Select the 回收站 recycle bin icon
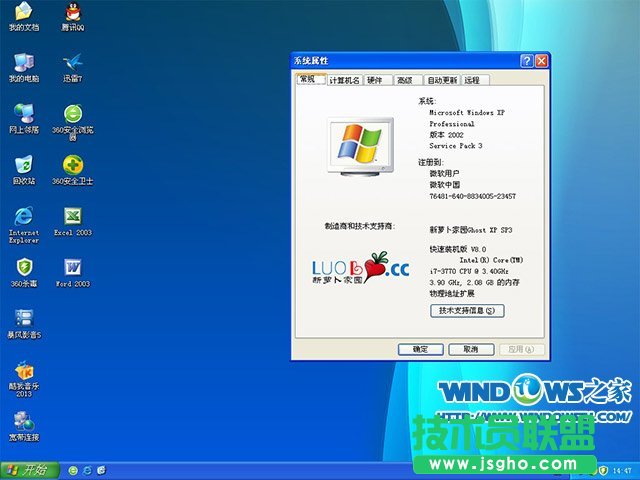 (22, 165)
